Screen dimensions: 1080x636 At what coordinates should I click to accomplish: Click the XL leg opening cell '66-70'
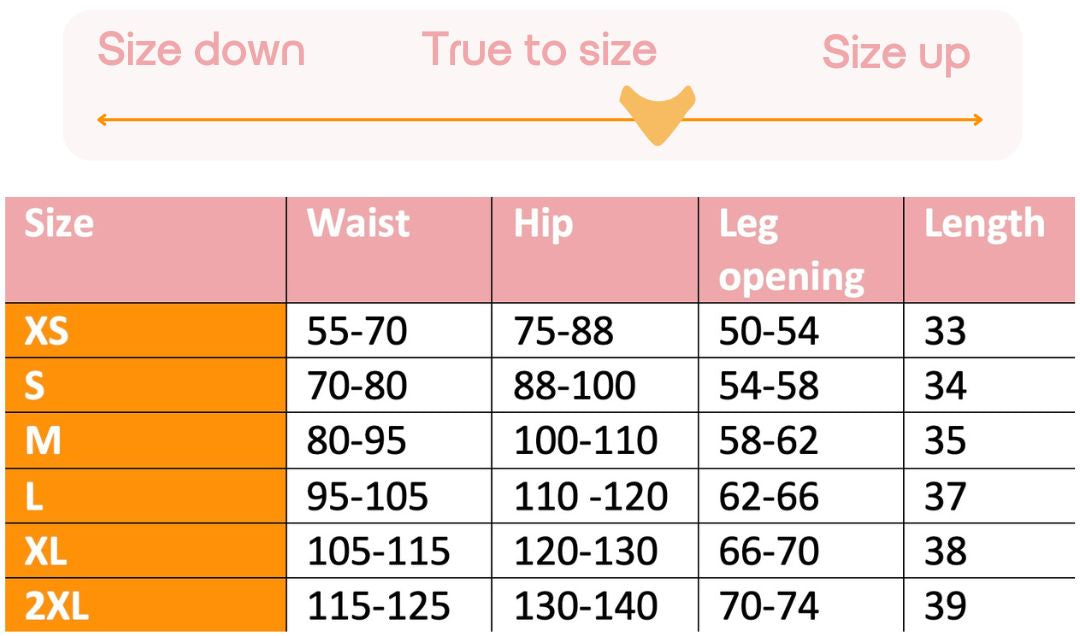click(x=768, y=550)
